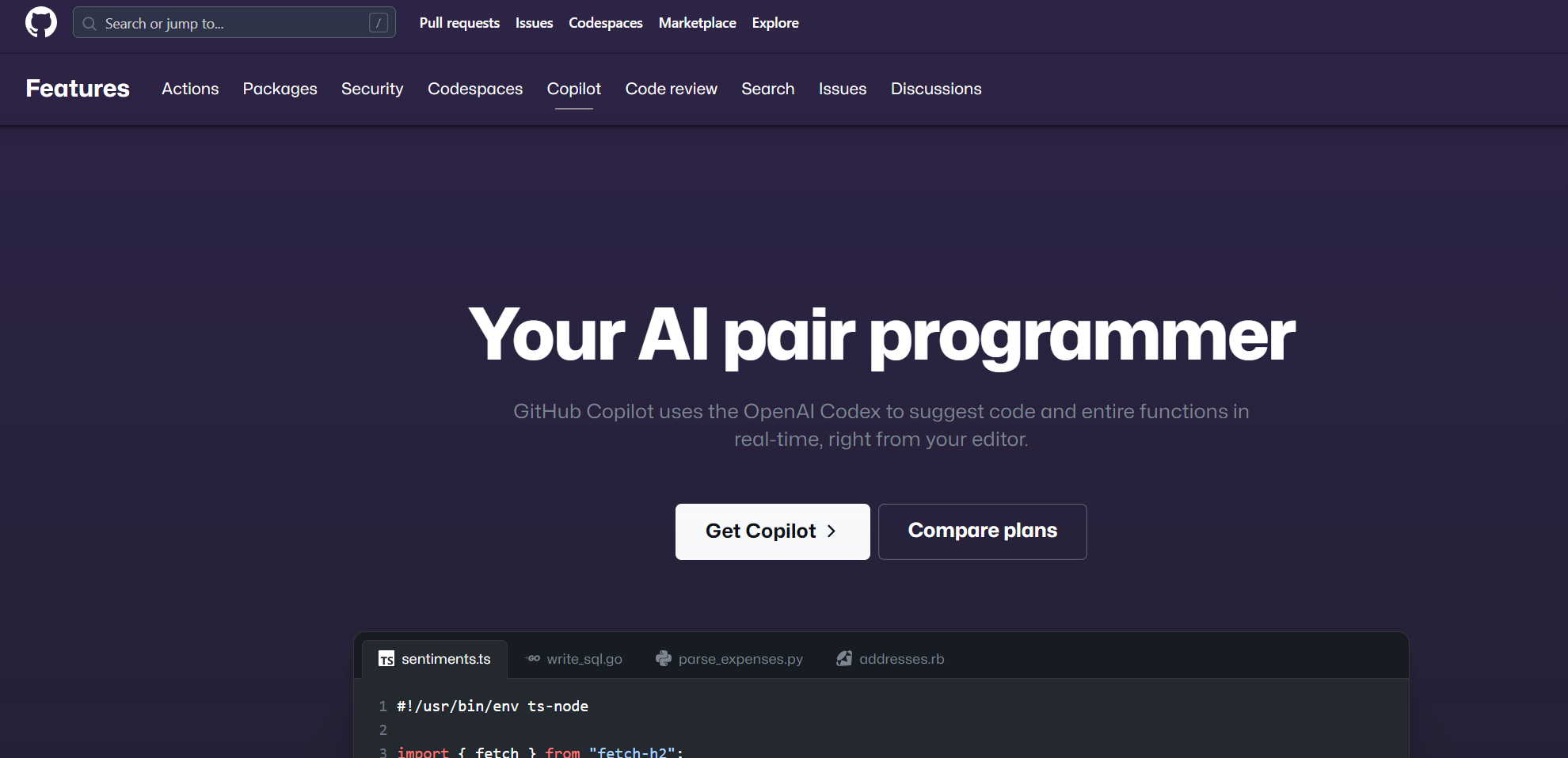Open Issues in the top header bar
This screenshot has height=758, width=1568.
[x=534, y=23]
